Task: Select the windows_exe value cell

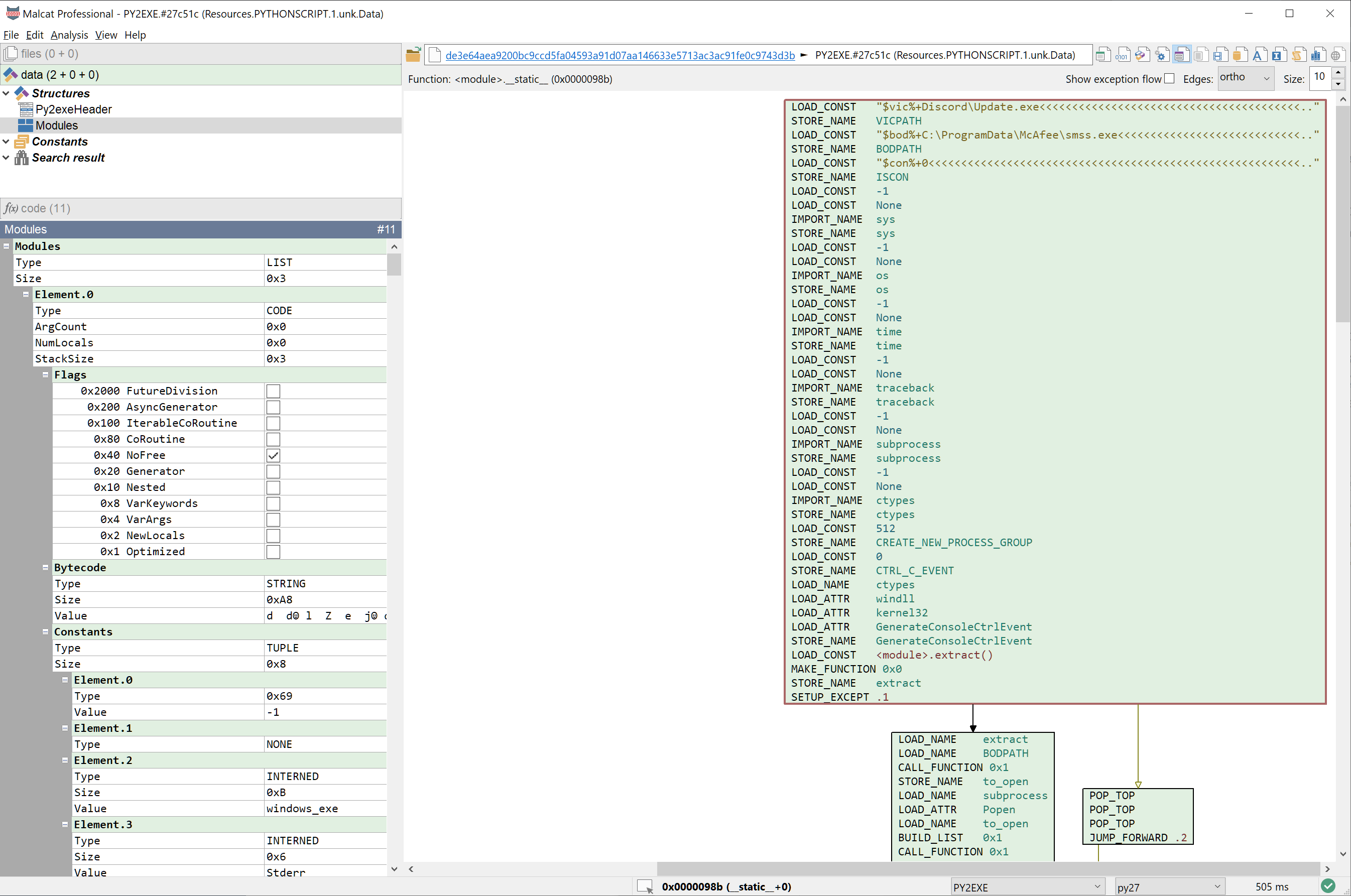Action: pos(326,809)
